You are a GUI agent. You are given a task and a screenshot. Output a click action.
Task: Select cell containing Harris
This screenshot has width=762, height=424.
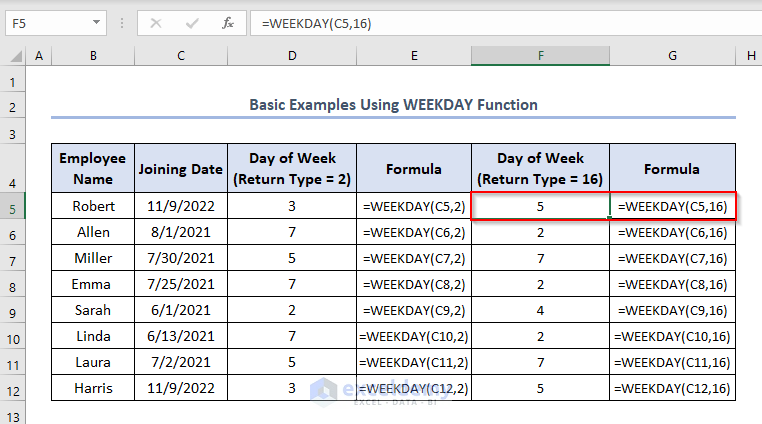[x=93, y=387]
